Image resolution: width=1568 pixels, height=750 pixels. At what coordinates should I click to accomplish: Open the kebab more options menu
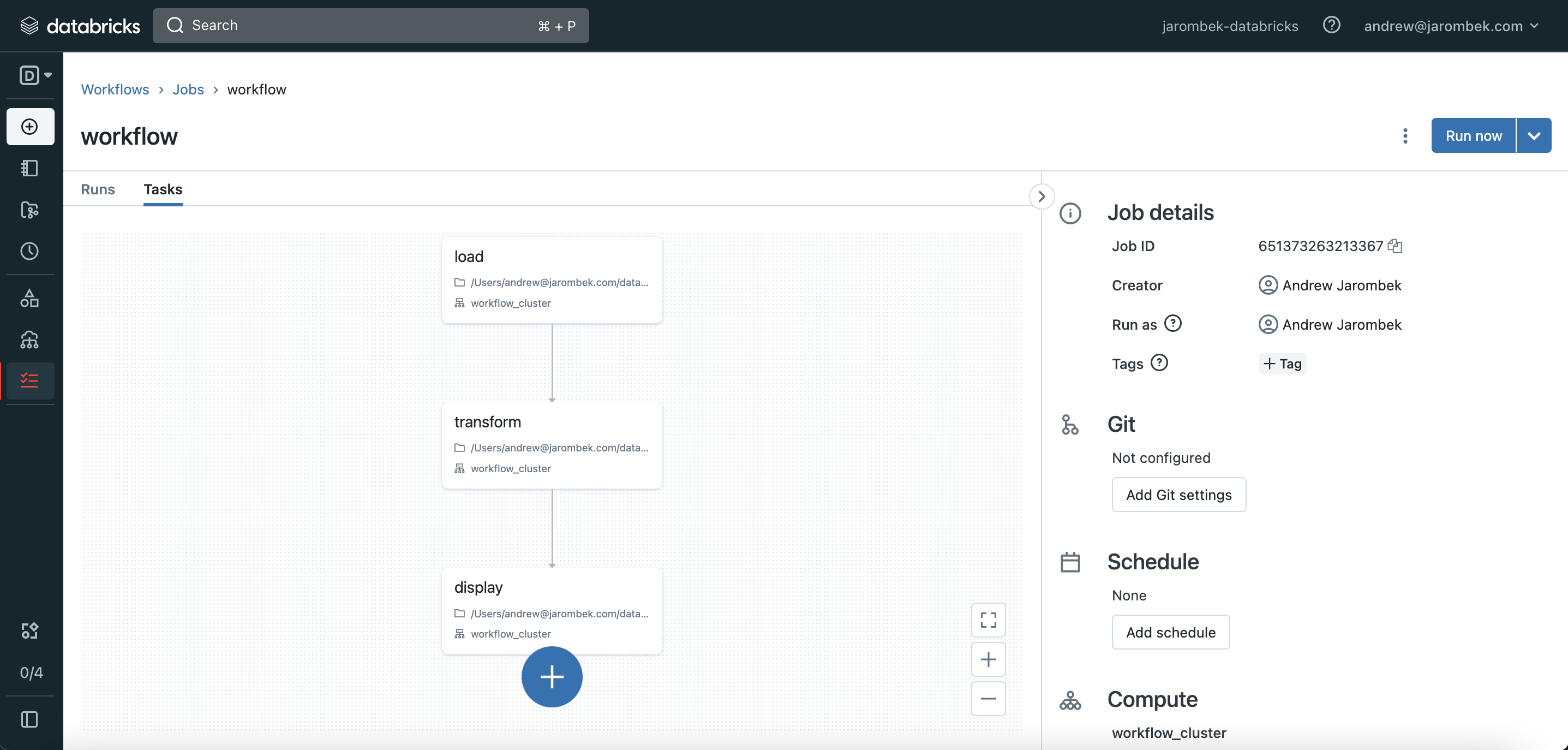point(1405,135)
